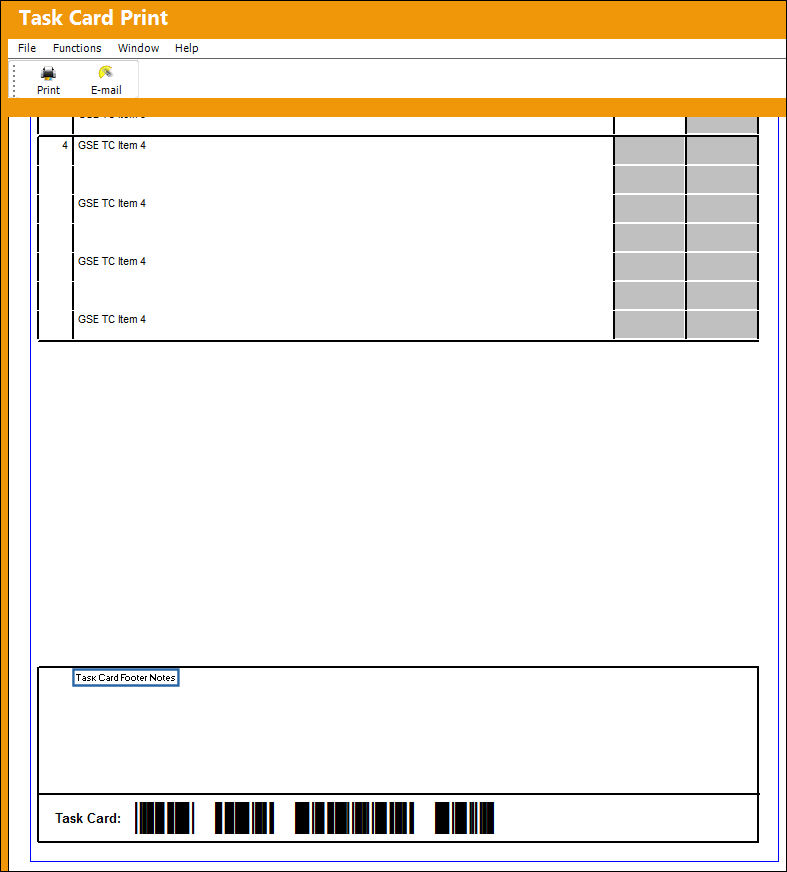The width and height of the screenshot is (787, 872).
Task: Click the Task Card: barcode label
Action: pos(88,818)
